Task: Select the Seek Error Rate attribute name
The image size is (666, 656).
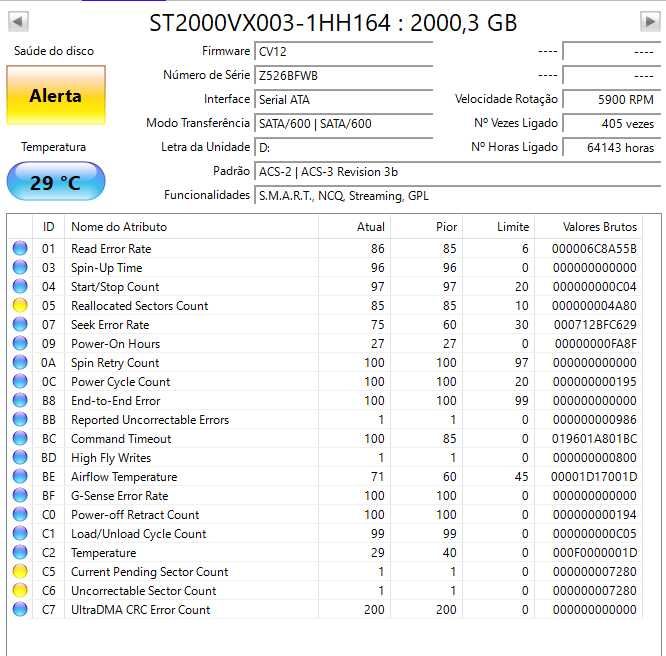Action: pos(110,325)
